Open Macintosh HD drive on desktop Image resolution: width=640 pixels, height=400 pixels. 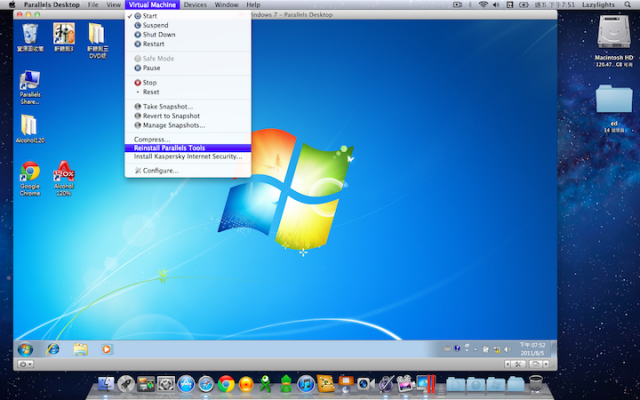(613, 40)
